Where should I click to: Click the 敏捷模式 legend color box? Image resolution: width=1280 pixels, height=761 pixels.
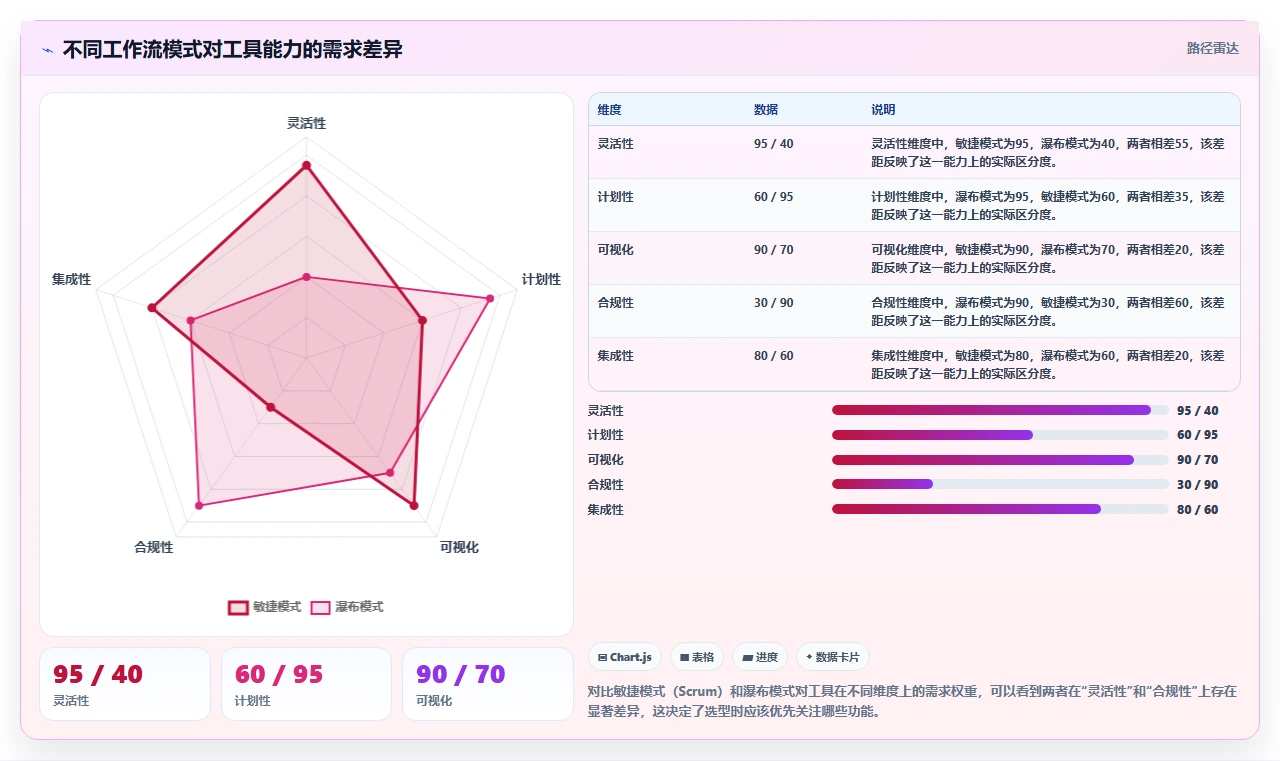coord(238,607)
